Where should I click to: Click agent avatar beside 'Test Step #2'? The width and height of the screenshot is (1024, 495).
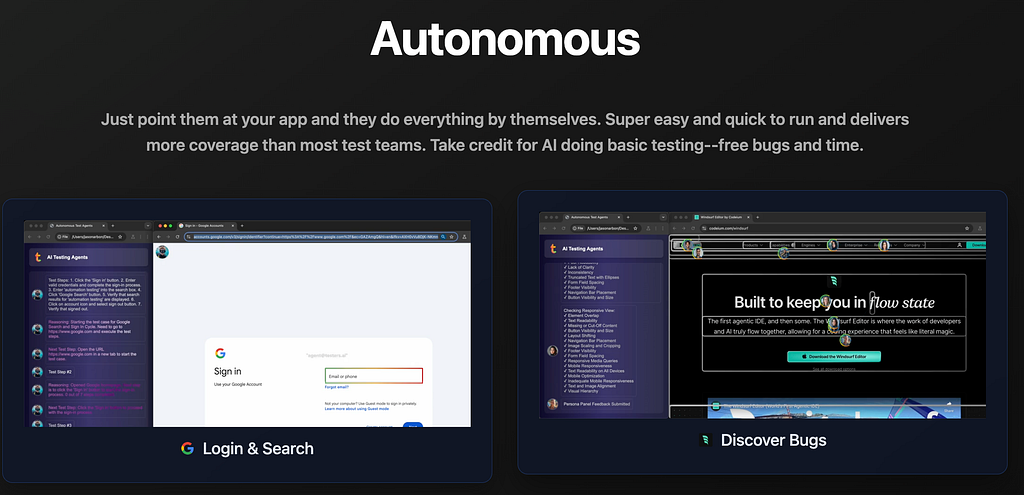[37, 372]
